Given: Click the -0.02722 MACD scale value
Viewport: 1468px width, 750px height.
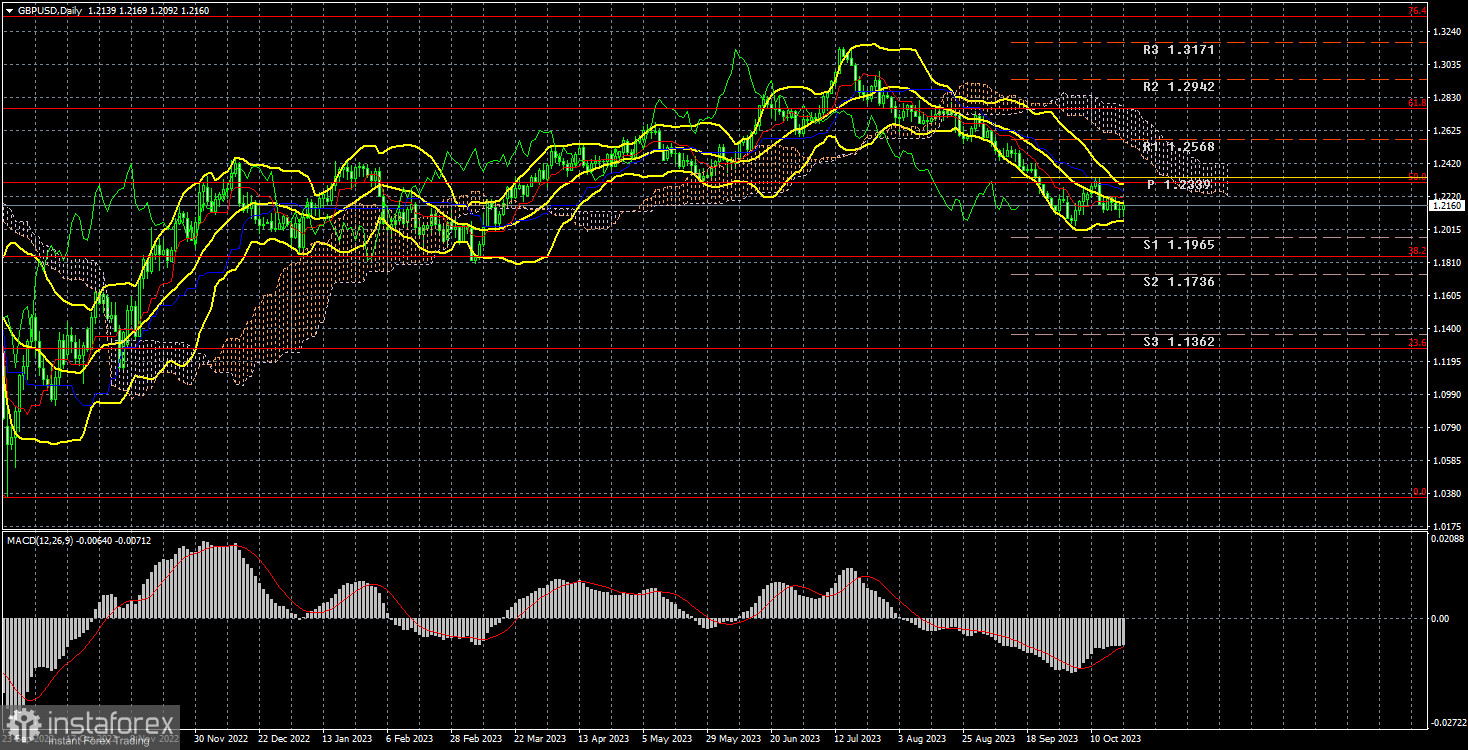Looking at the screenshot, I should click(x=1448, y=720).
